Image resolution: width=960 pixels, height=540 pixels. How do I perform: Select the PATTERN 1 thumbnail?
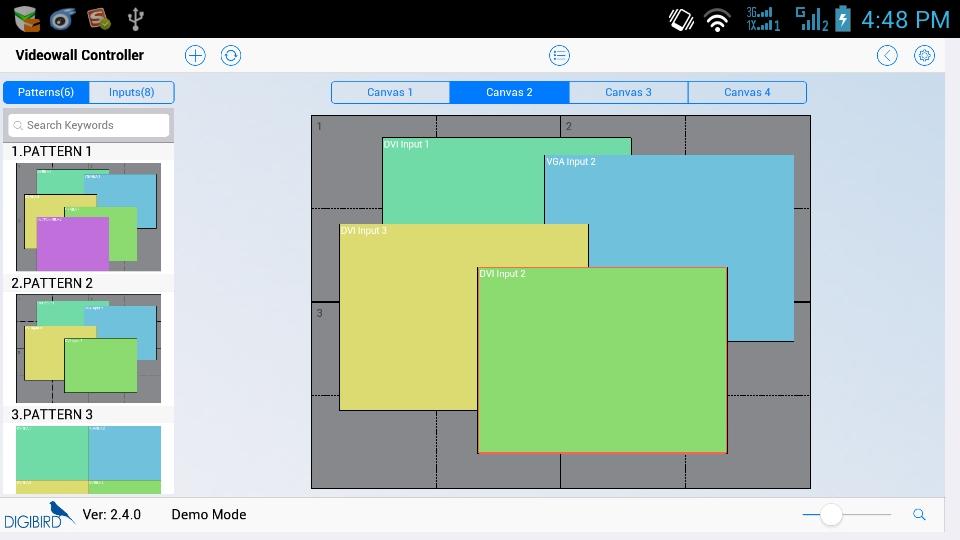pos(88,217)
